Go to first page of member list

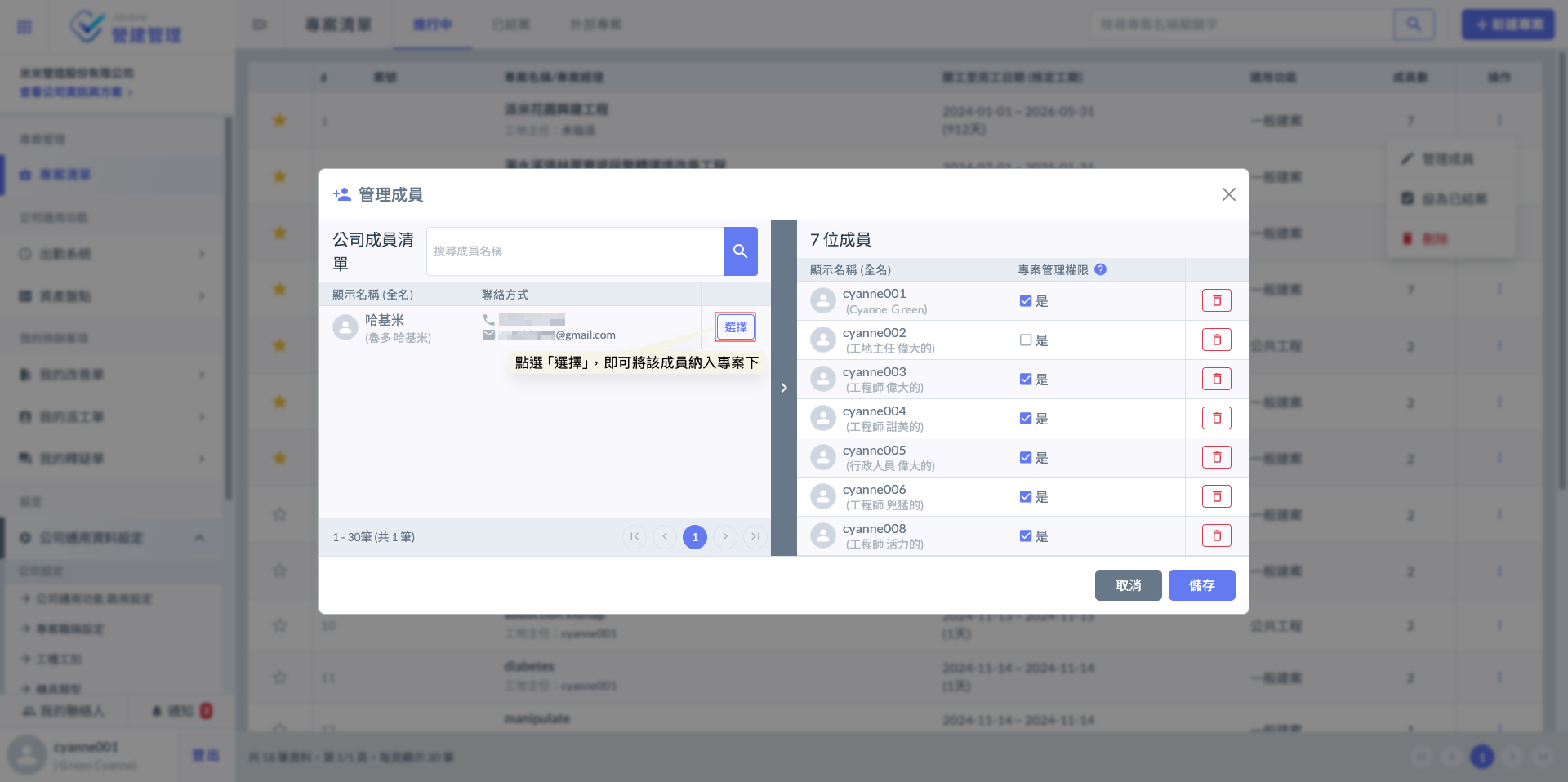tap(635, 537)
